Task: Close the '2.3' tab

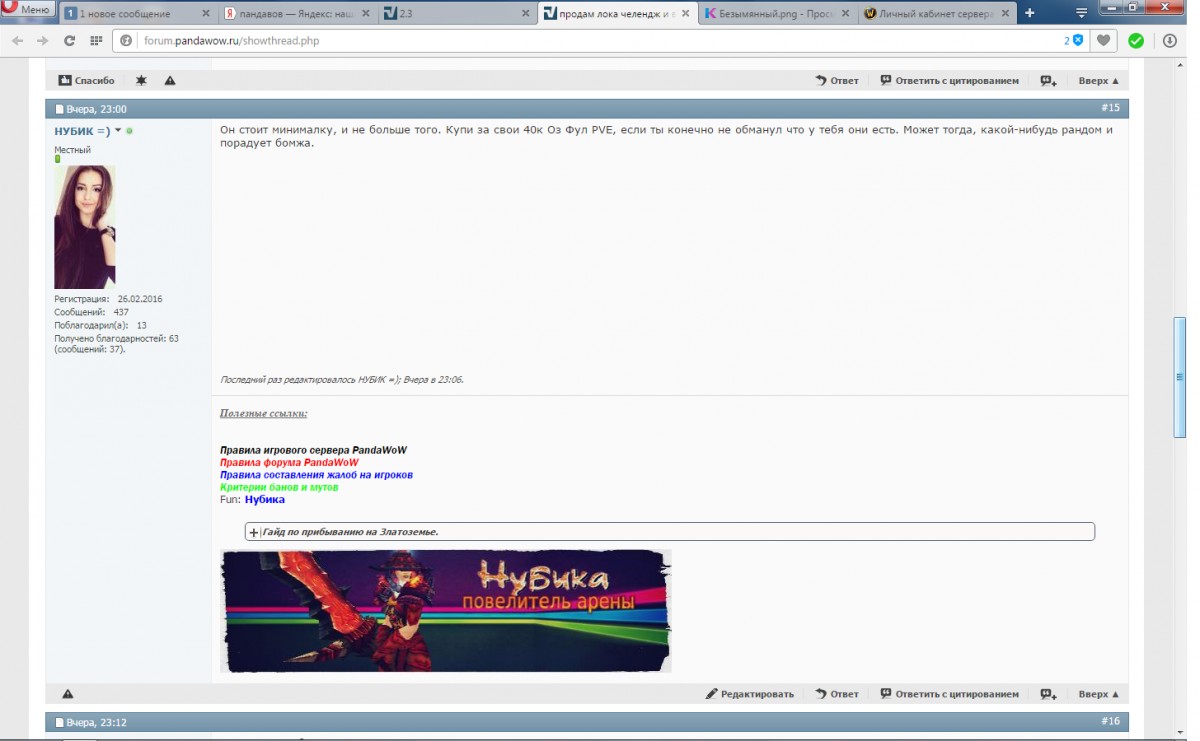Action: click(525, 14)
